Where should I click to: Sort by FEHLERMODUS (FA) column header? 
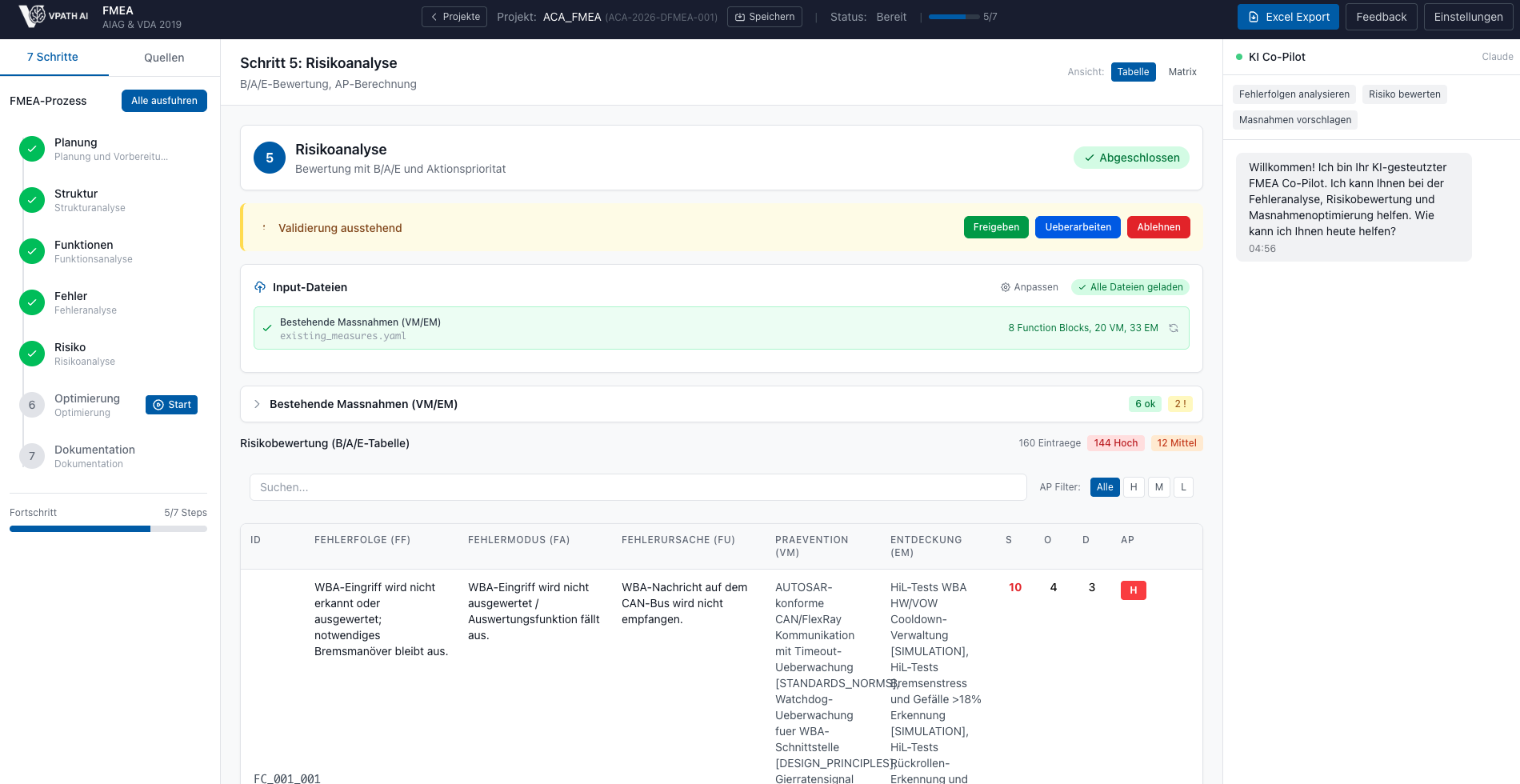click(x=518, y=540)
